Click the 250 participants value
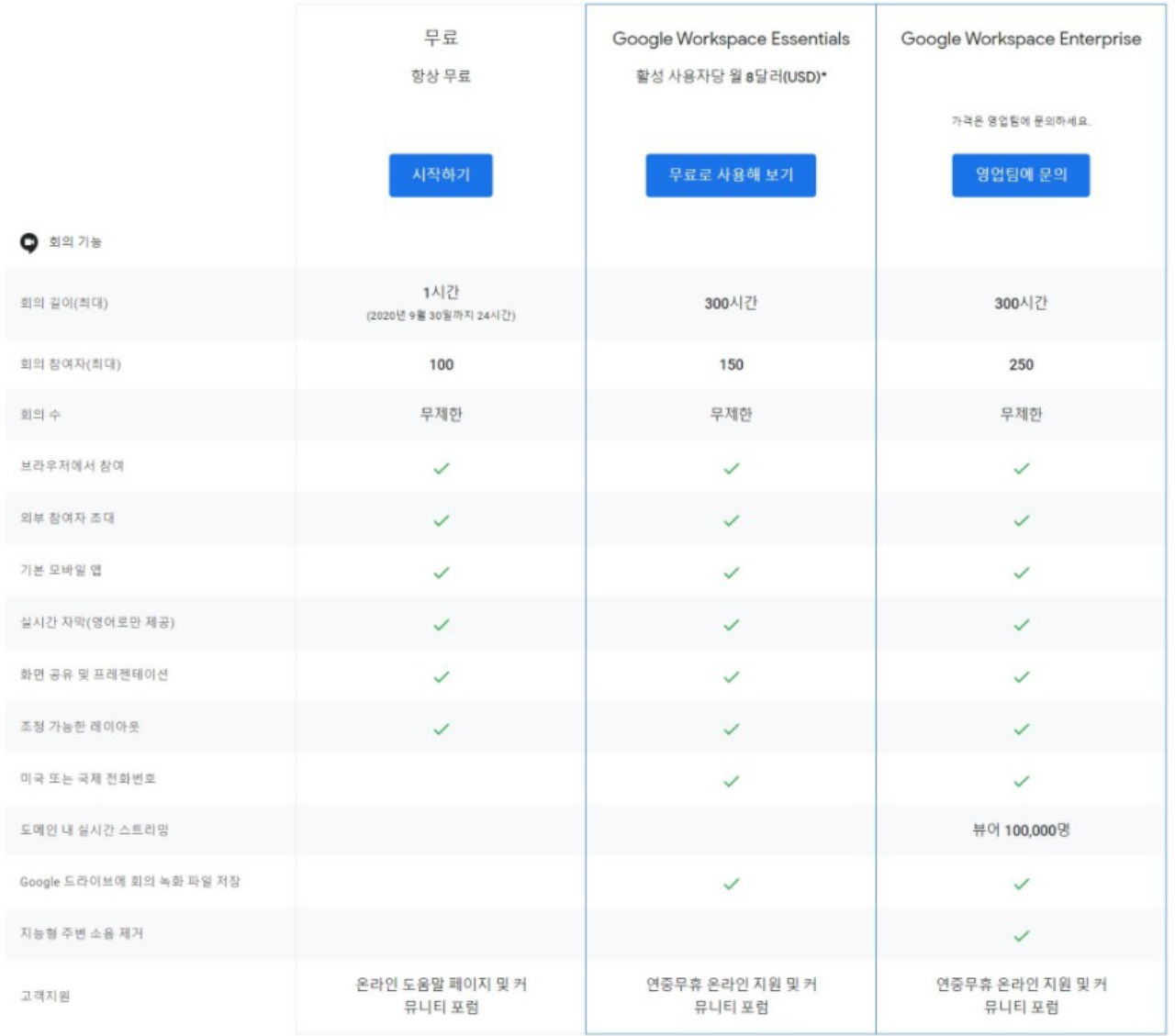Viewport: 1175px width, 1036px height. coord(1021,364)
